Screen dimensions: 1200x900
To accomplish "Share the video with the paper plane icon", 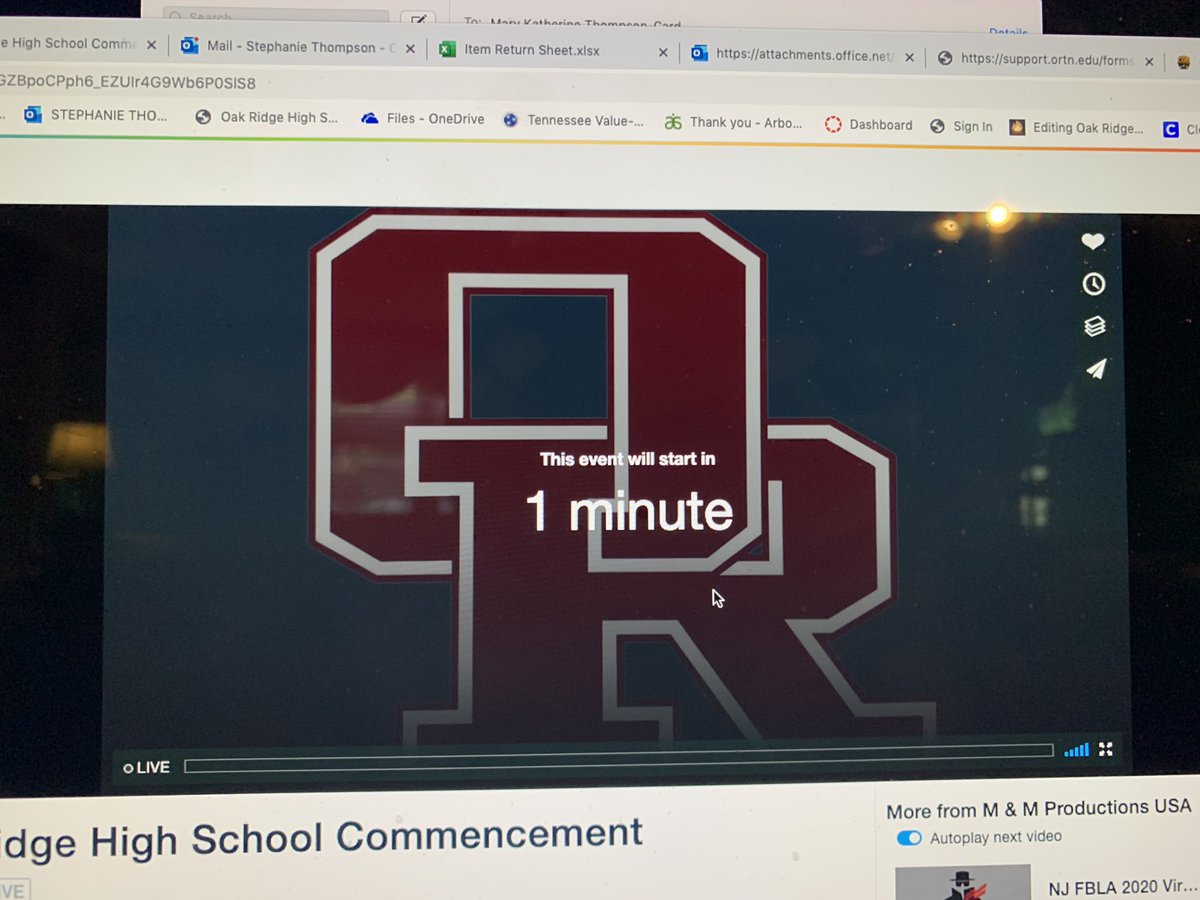I will pos(1096,369).
